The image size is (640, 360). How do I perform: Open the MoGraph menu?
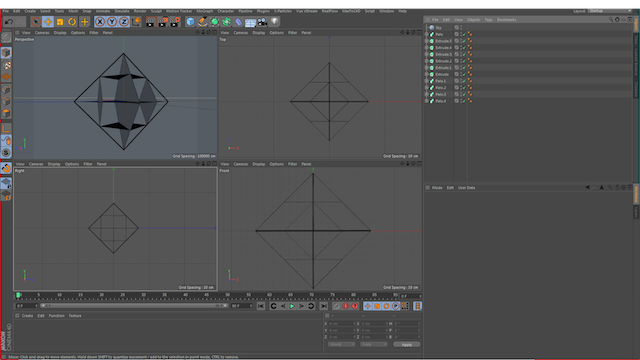click(204, 11)
